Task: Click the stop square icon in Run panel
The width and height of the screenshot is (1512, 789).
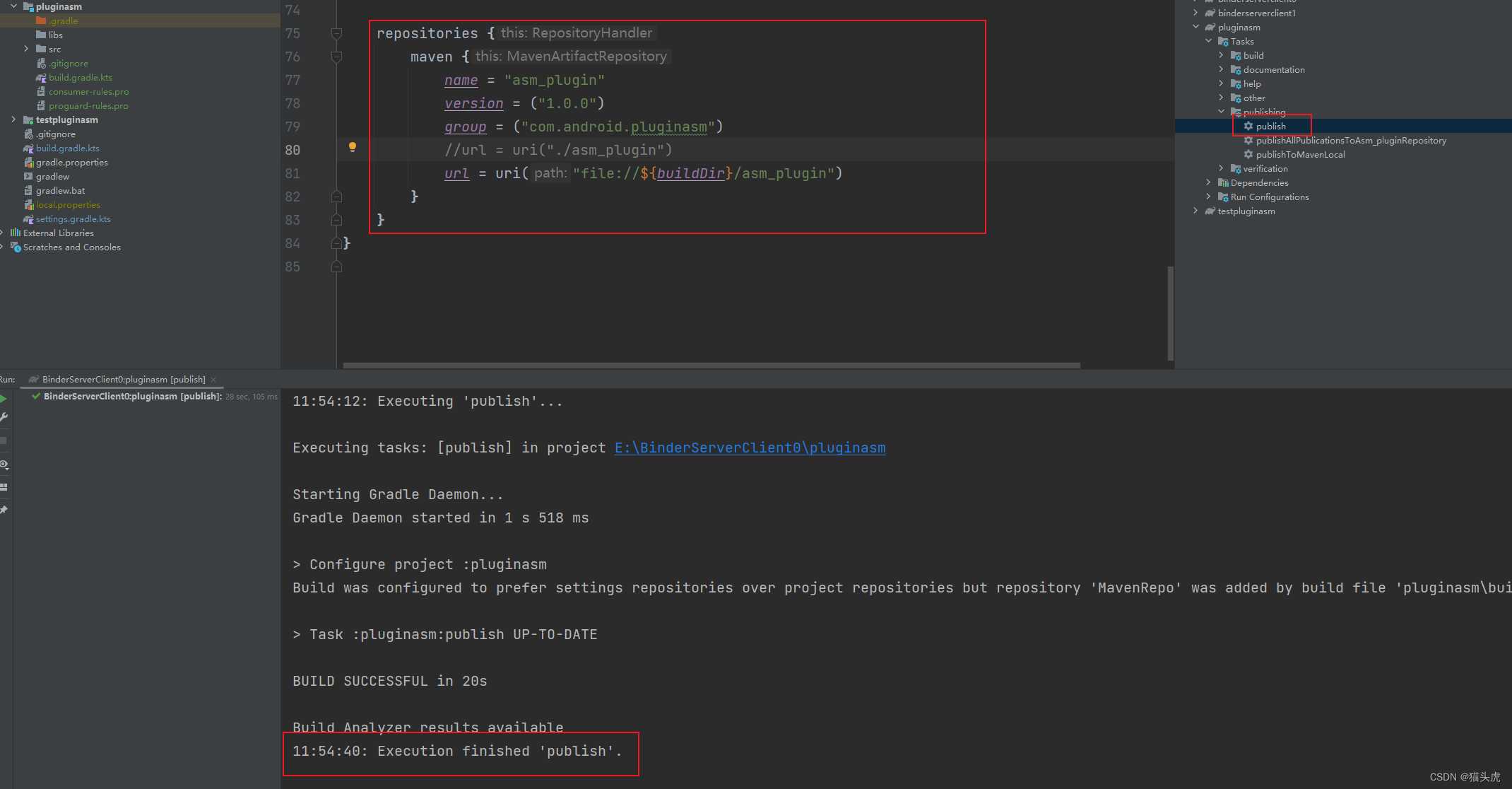Action: pos(4,440)
